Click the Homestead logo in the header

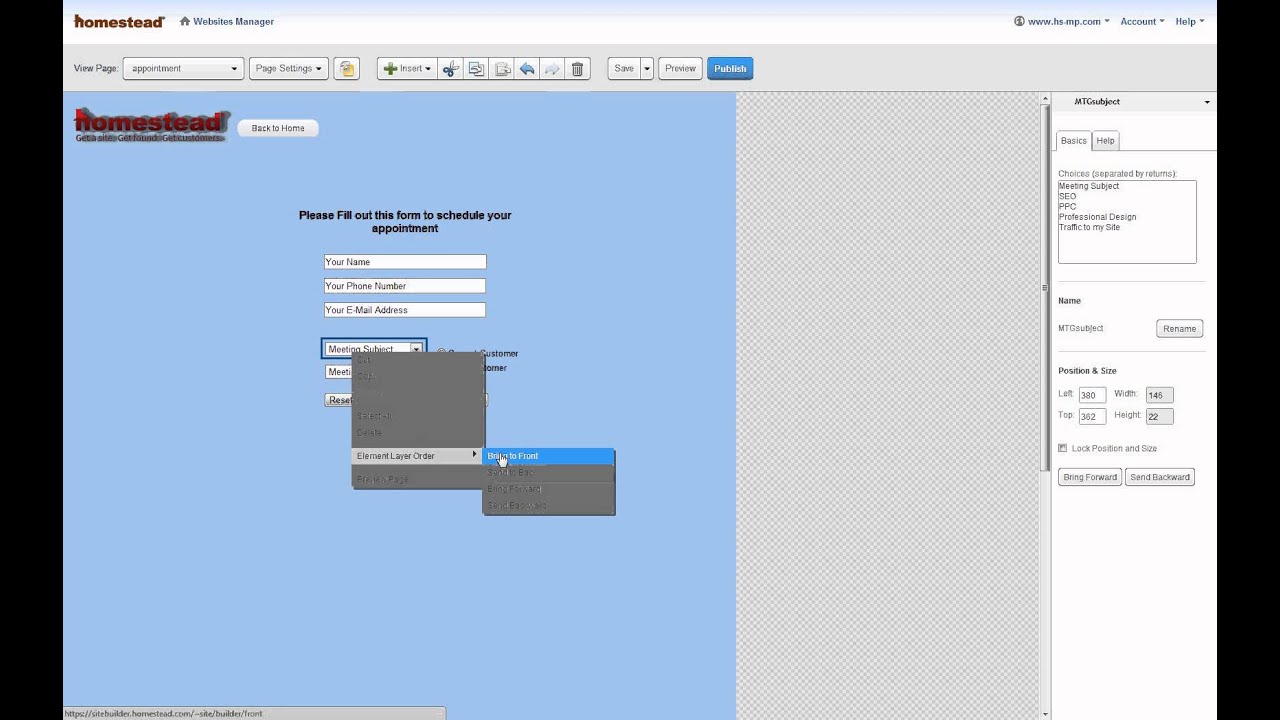pyautogui.click(x=119, y=21)
